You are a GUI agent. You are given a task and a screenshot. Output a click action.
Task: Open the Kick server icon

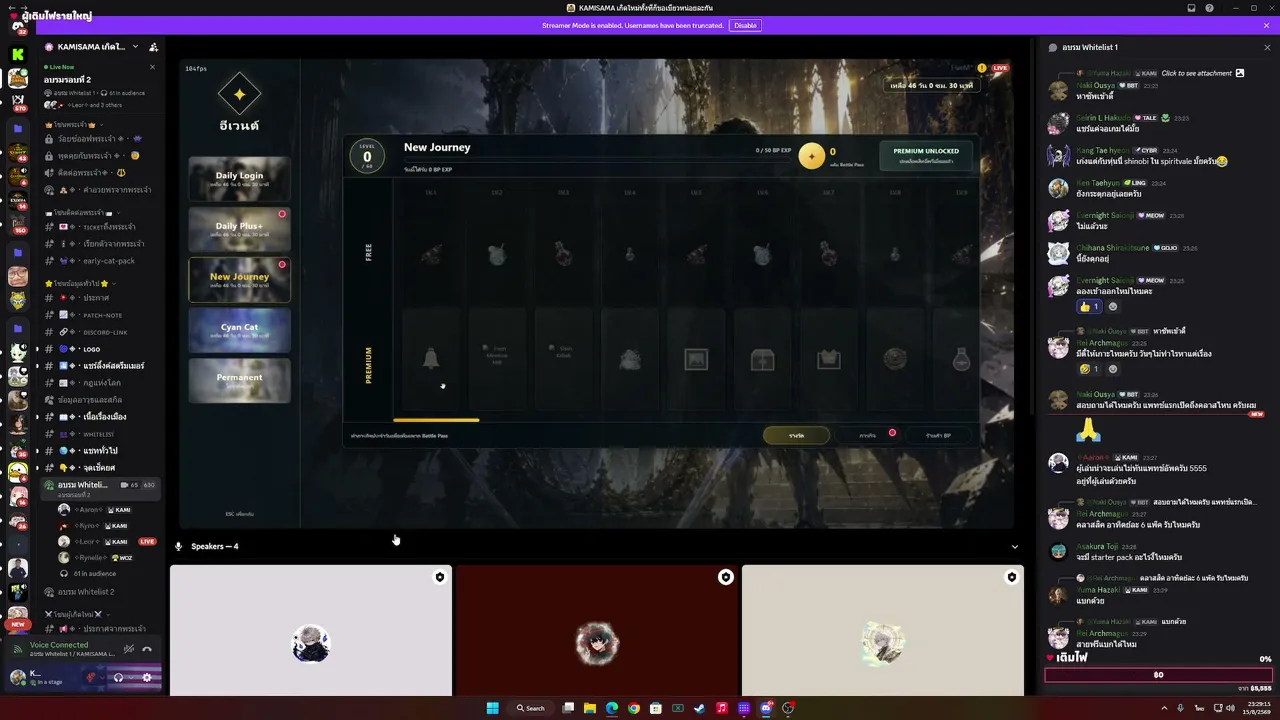click(x=18, y=54)
